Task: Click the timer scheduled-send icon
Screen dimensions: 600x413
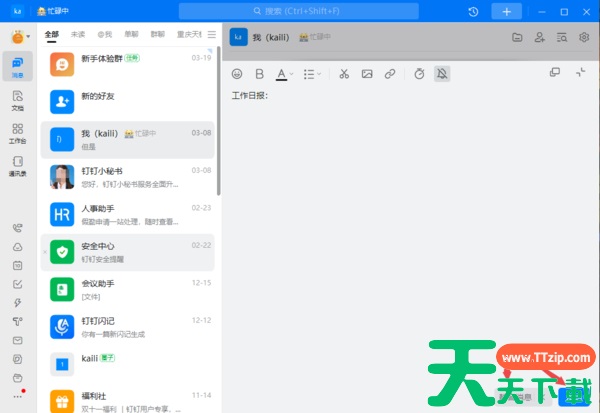Action: tap(419, 73)
